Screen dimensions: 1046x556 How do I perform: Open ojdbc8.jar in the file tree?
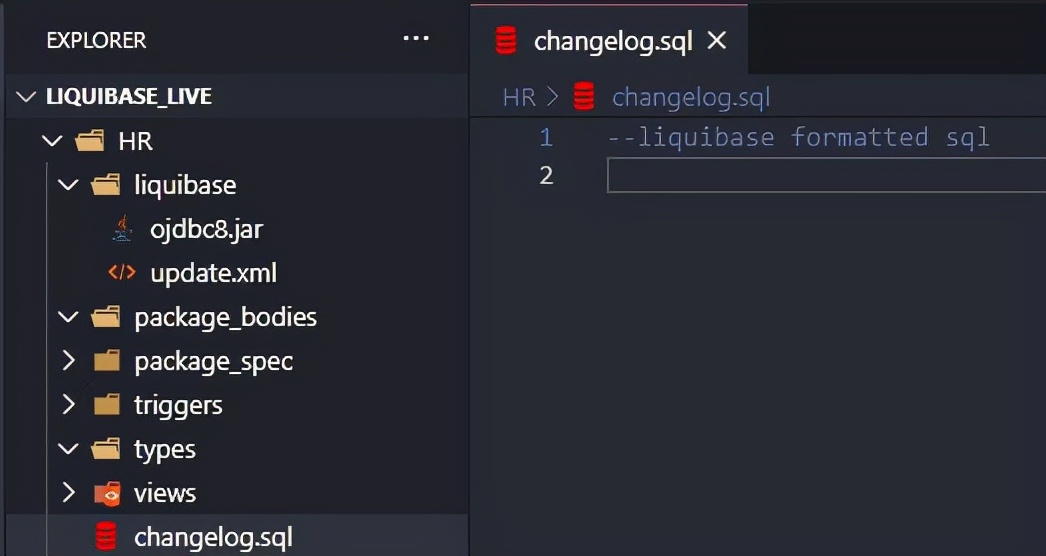(207, 229)
